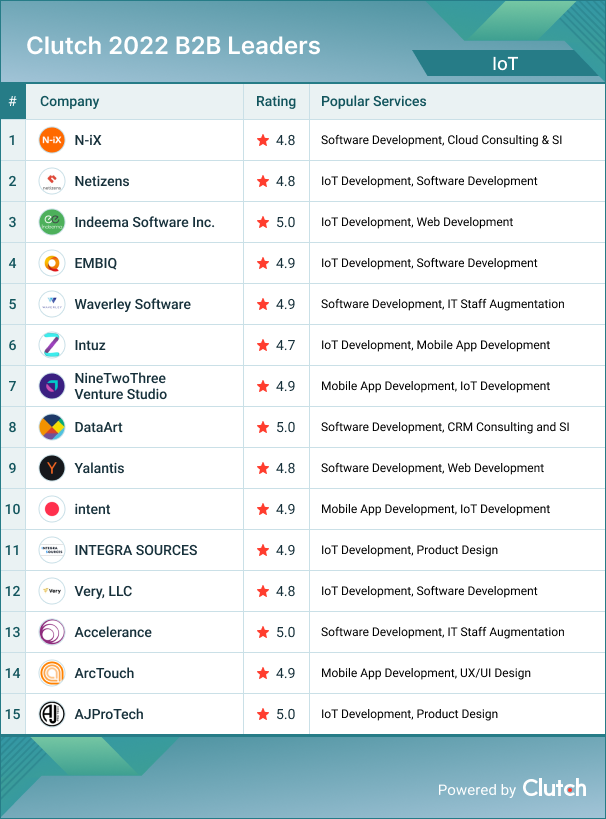
Task: Click the rating star in Indeema row
Action: tap(263, 222)
